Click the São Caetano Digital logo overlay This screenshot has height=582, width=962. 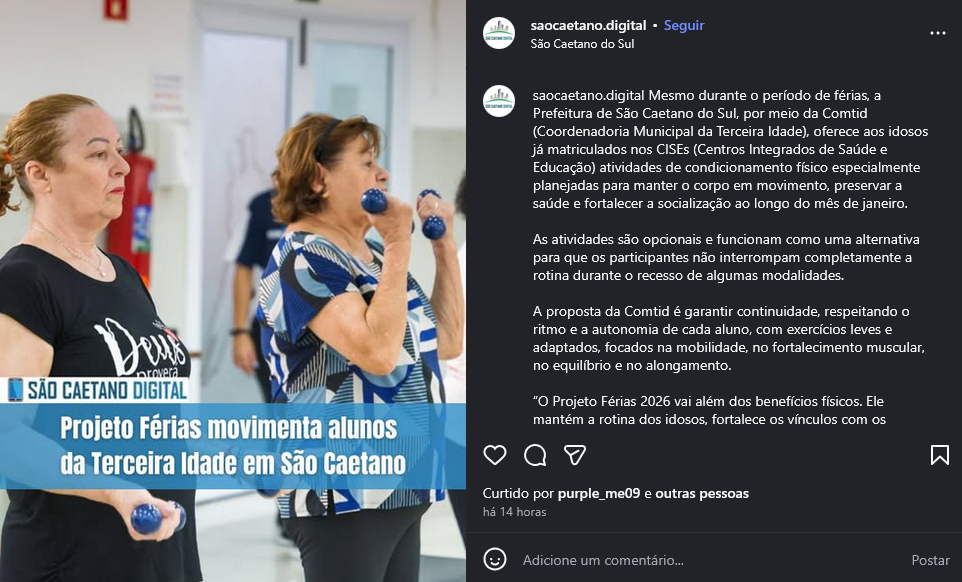97,390
